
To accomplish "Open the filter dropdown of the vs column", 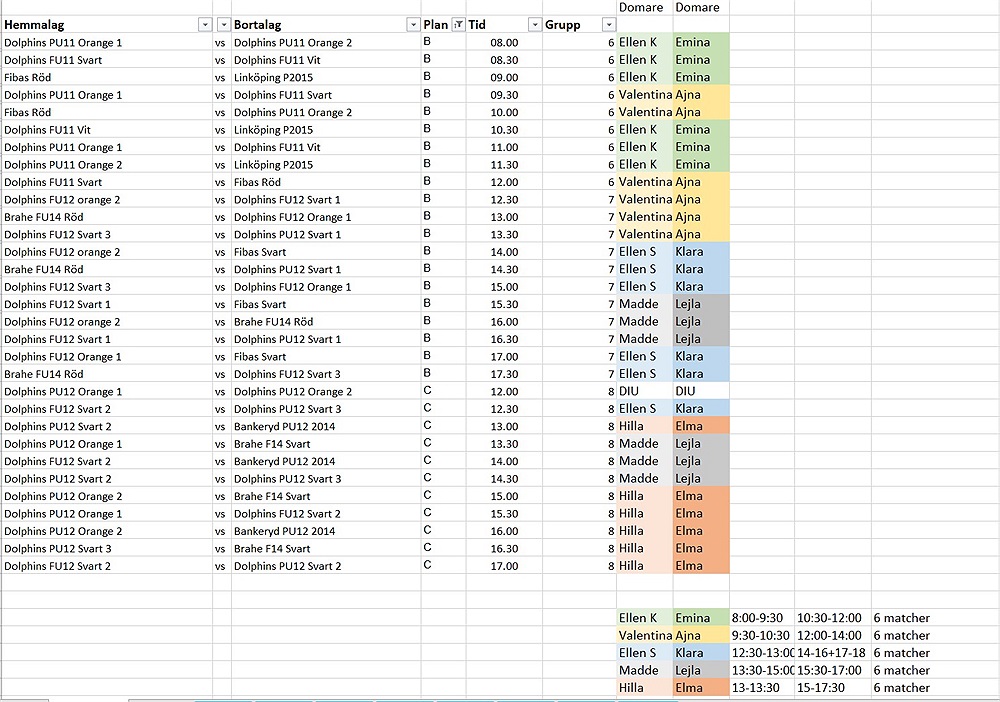I will click(x=224, y=25).
